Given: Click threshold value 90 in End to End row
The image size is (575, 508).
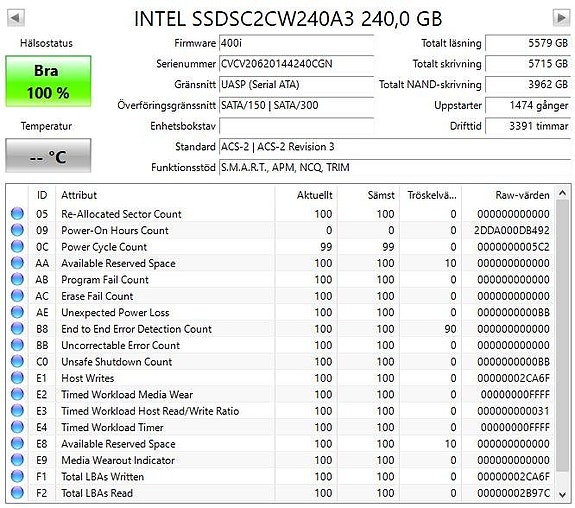Looking at the screenshot, I should [x=450, y=329].
